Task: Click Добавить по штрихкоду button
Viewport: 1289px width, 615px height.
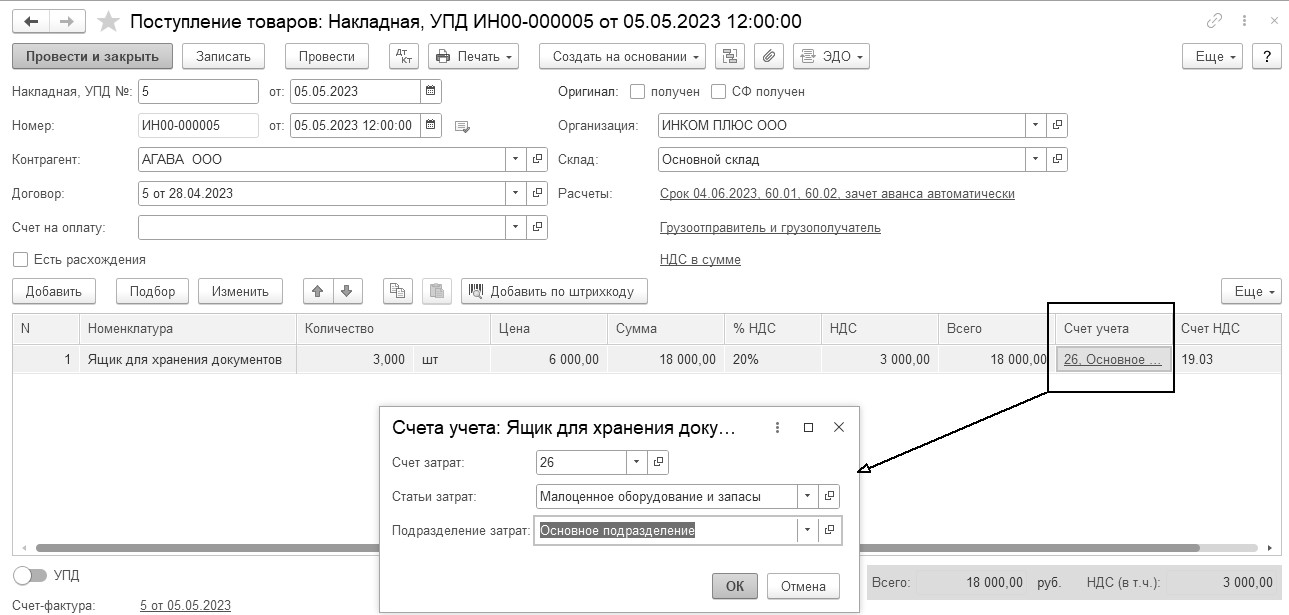Action: 554,291
